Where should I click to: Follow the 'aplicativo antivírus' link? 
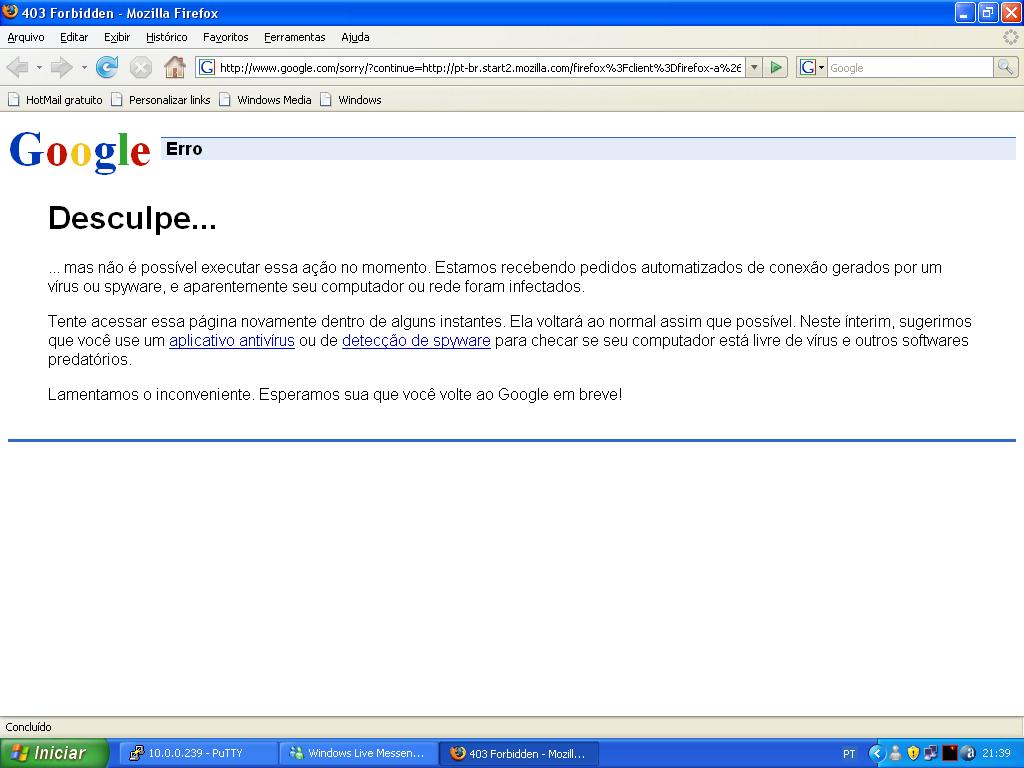[232, 340]
